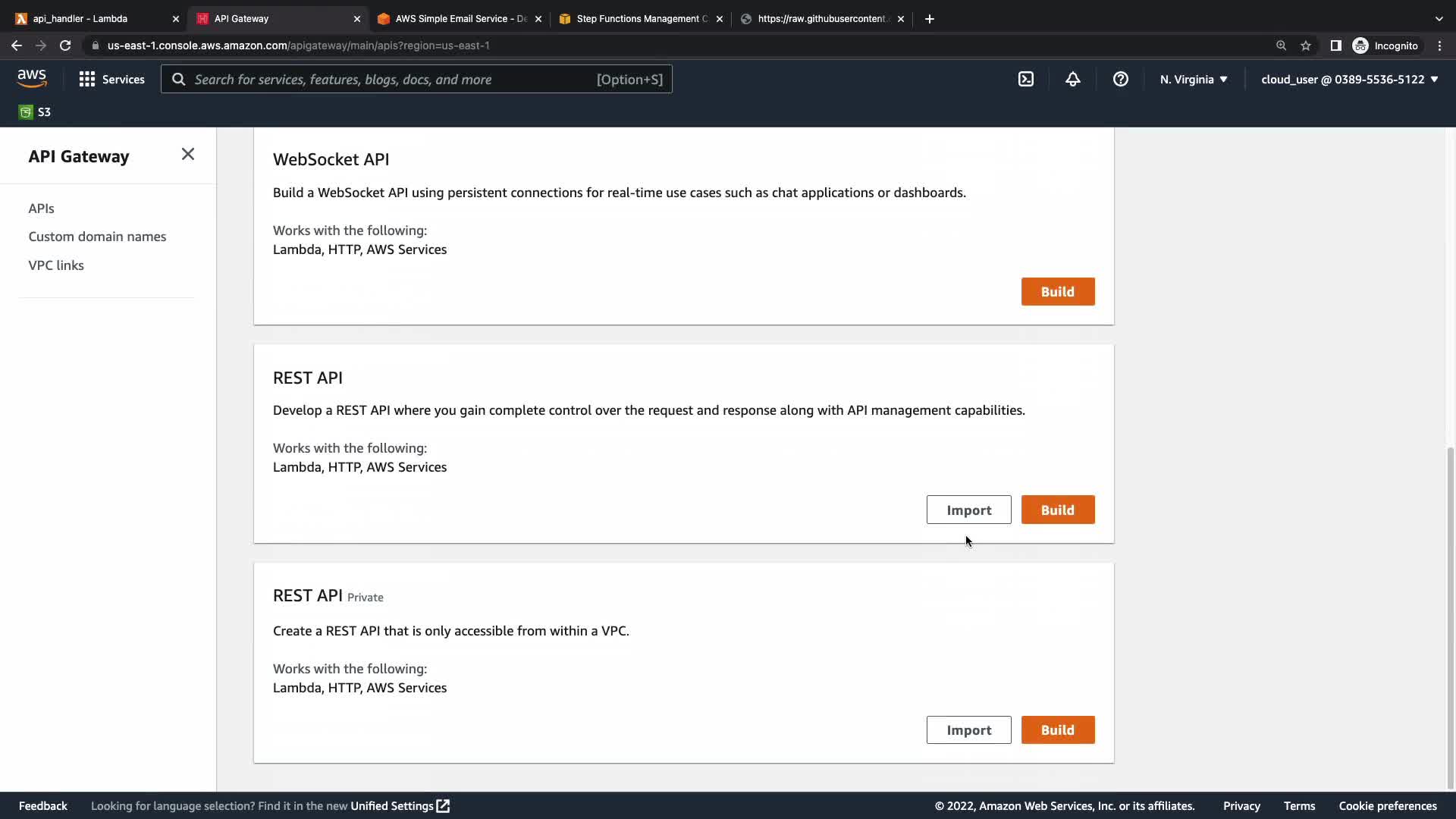This screenshot has width=1456, height=819.
Task: Open AWS CloudShell icon in header
Action: point(1025,79)
